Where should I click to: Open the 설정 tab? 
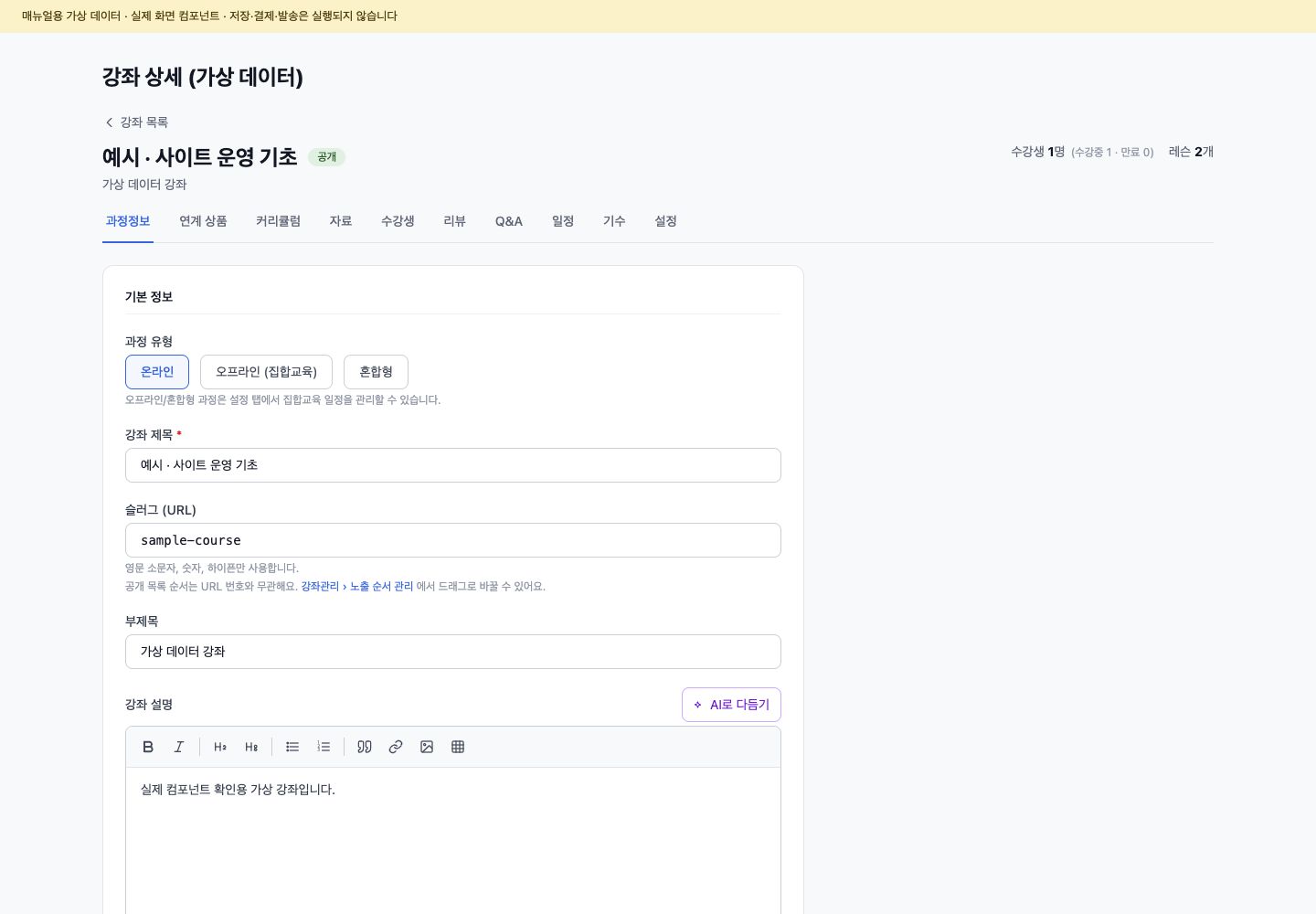665,221
